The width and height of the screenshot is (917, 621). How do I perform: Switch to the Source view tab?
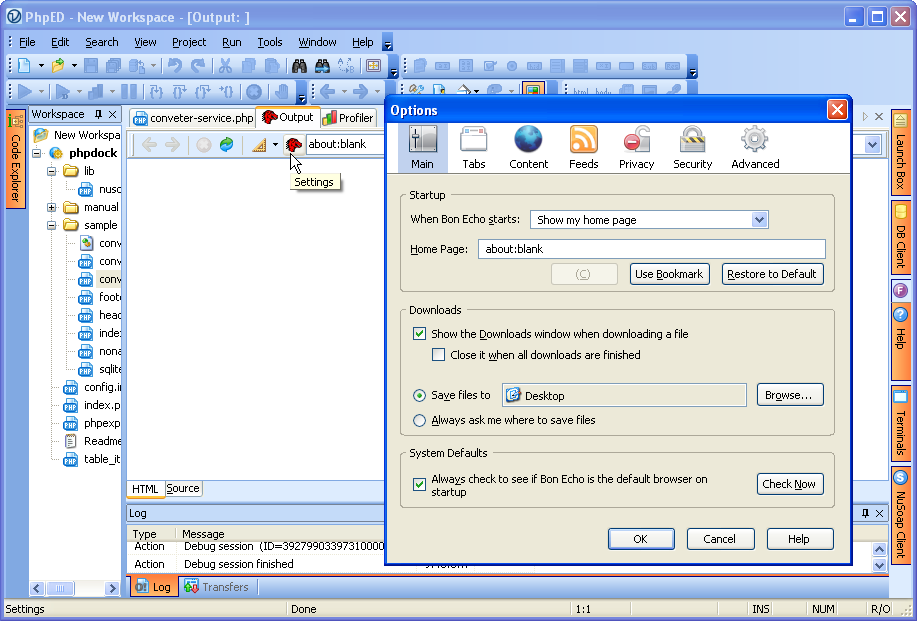(183, 488)
